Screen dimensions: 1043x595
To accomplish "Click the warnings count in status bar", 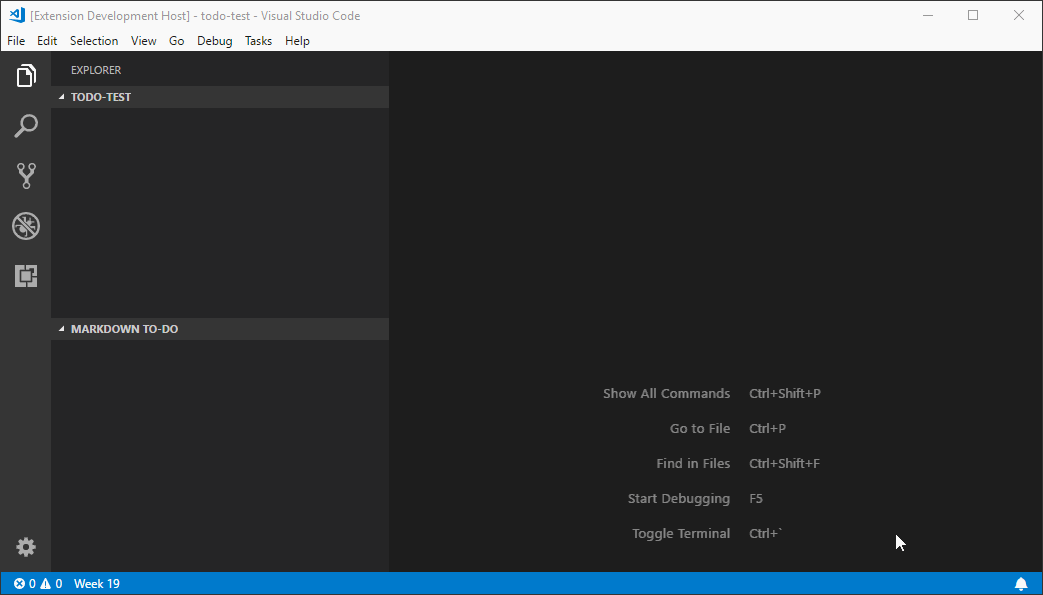I will [x=51, y=584].
